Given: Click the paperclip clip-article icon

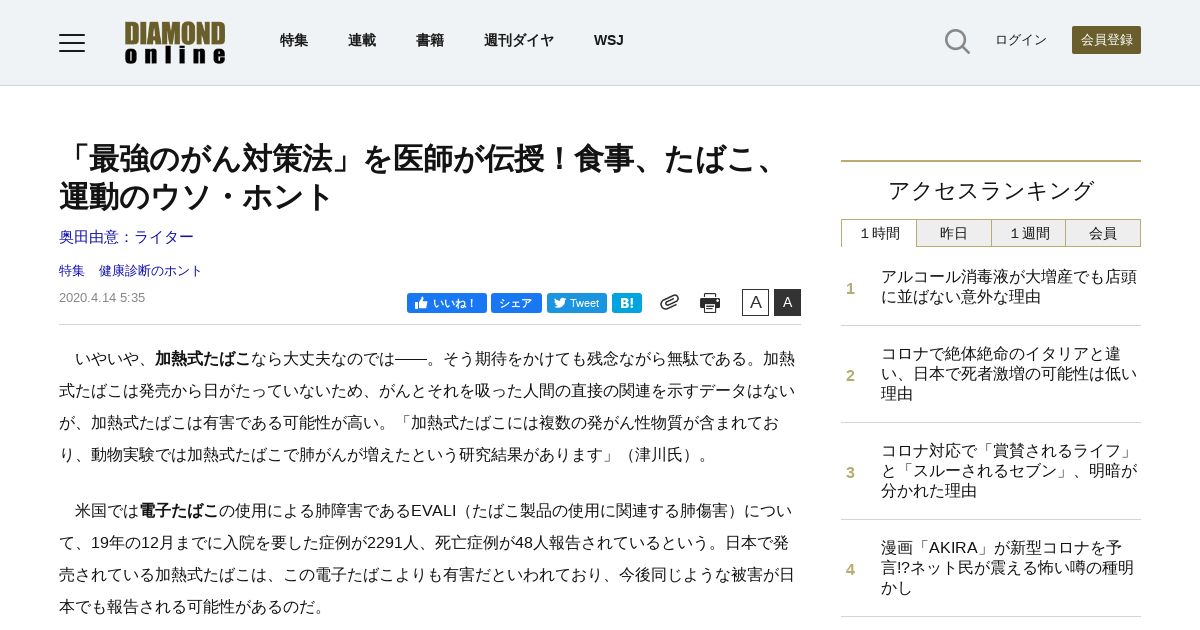Looking at the screenshot, I should click(x=669, y=302).
